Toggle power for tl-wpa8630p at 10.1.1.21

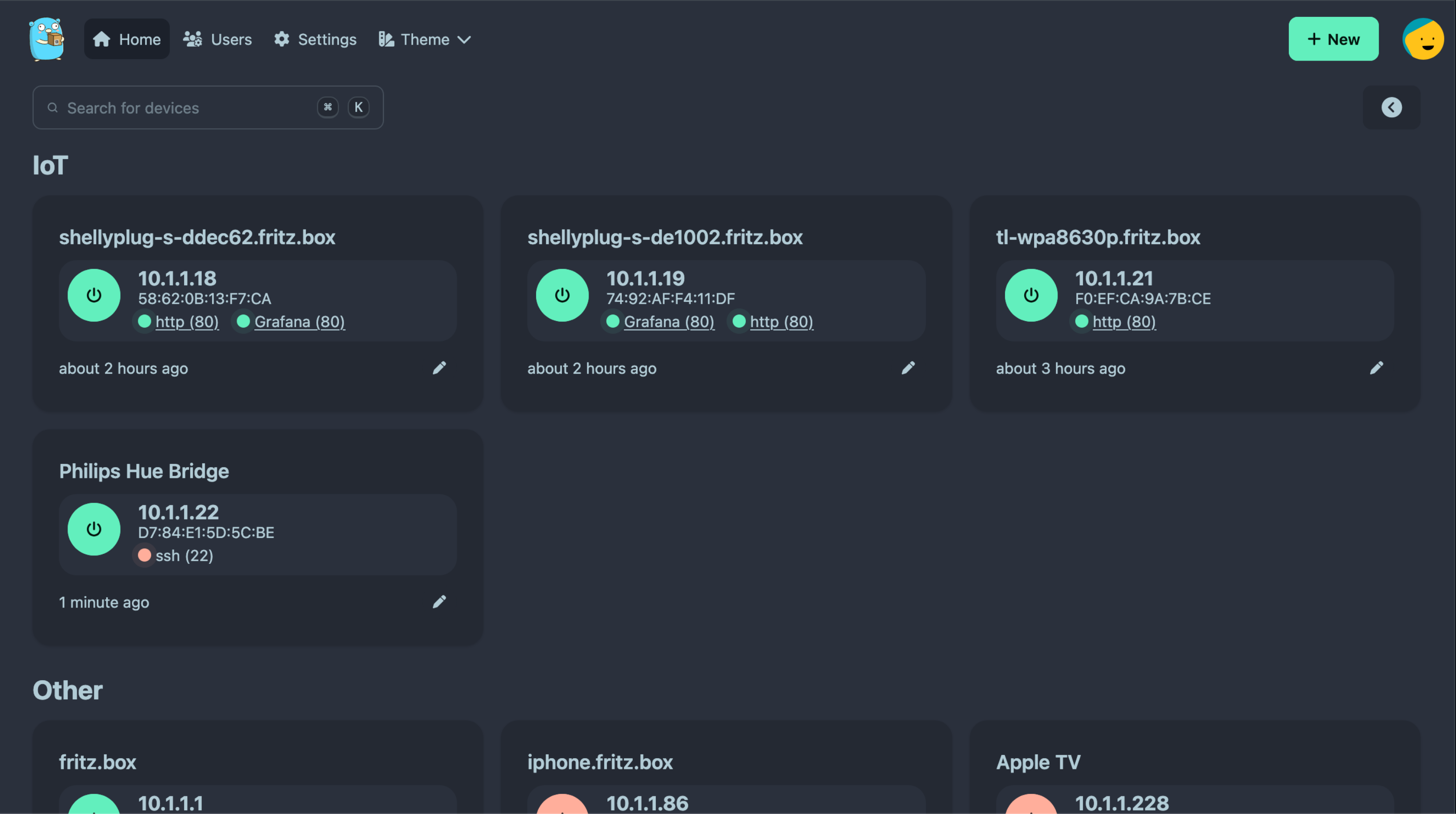pos(1030,295)
